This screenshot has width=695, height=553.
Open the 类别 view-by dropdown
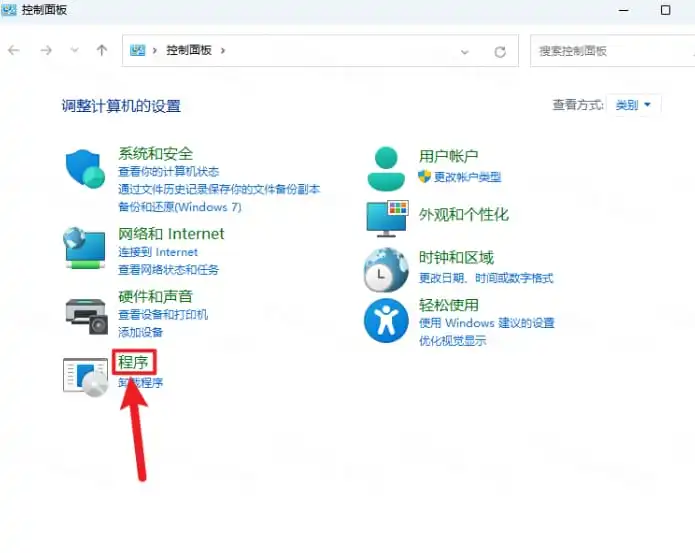point(633,105)
